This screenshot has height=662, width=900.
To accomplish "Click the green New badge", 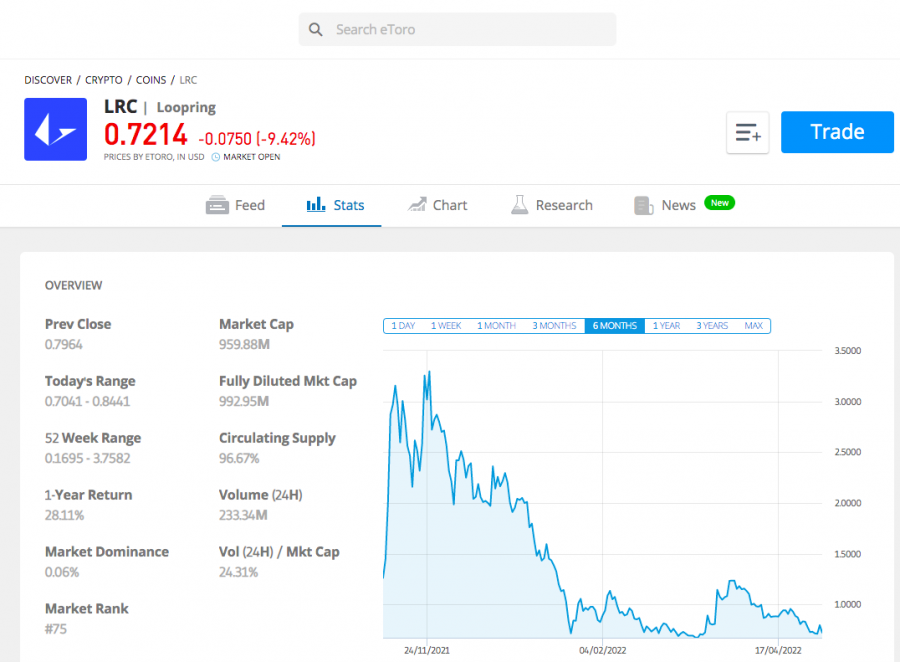I will pos(719,203).
